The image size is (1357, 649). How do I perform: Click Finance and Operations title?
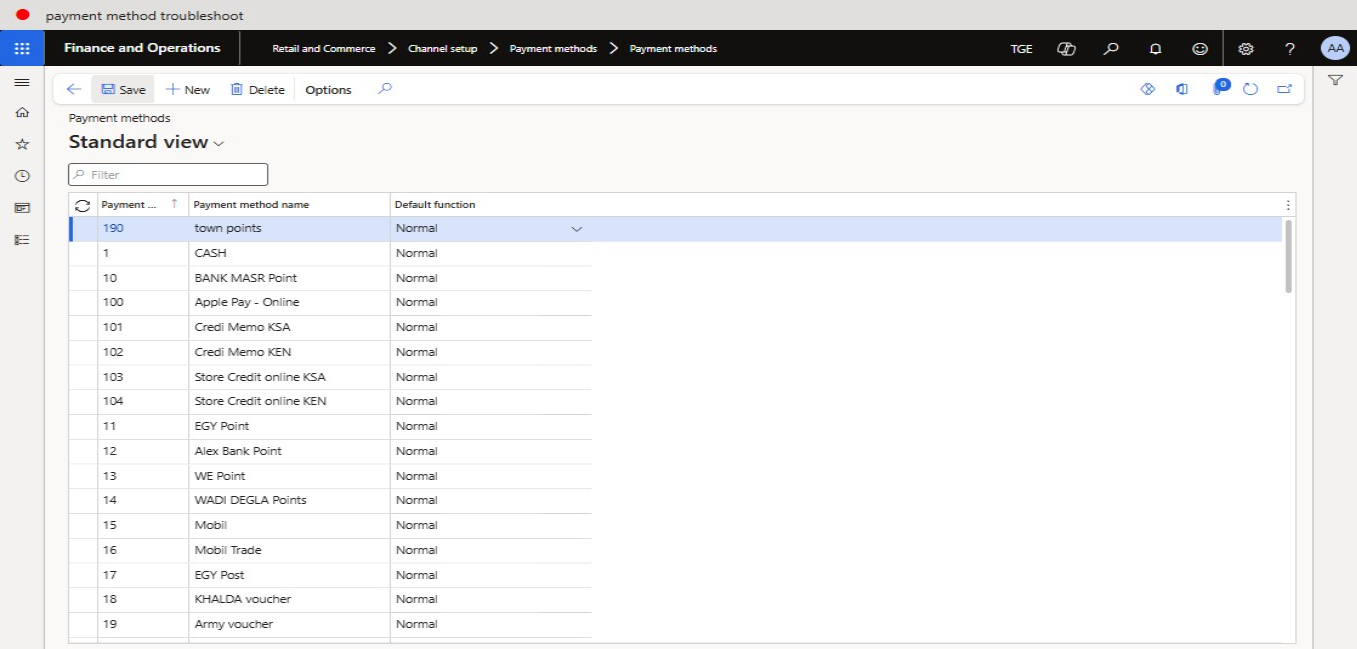(142, 48)
